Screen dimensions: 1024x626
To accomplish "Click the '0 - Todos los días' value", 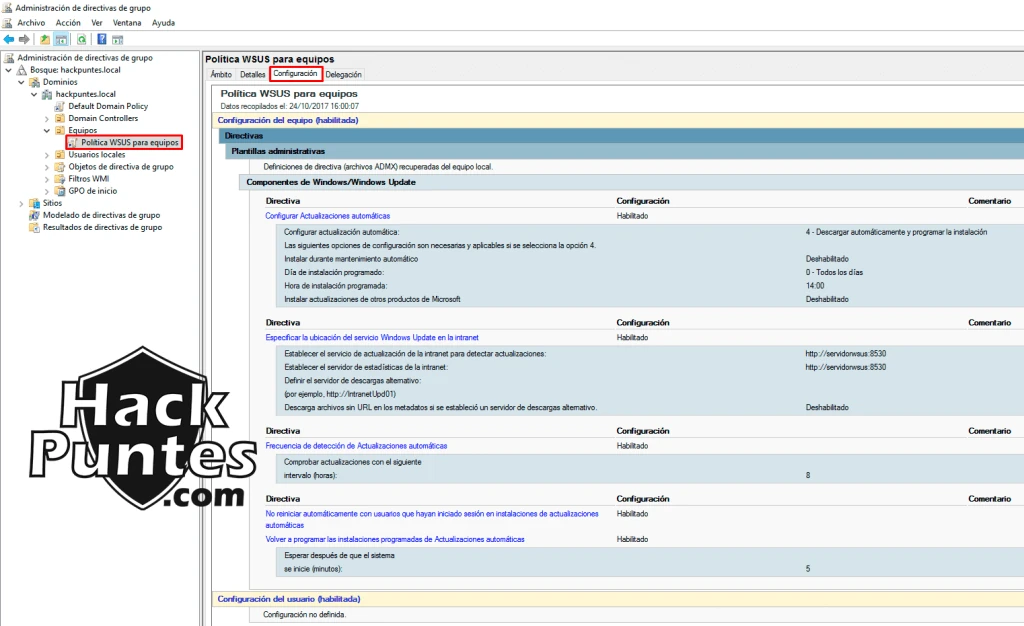I will [834, 272].
